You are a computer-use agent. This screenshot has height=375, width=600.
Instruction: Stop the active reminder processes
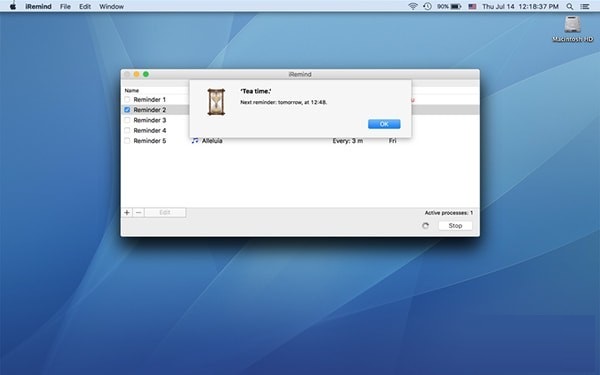click(x=455, y=226)
